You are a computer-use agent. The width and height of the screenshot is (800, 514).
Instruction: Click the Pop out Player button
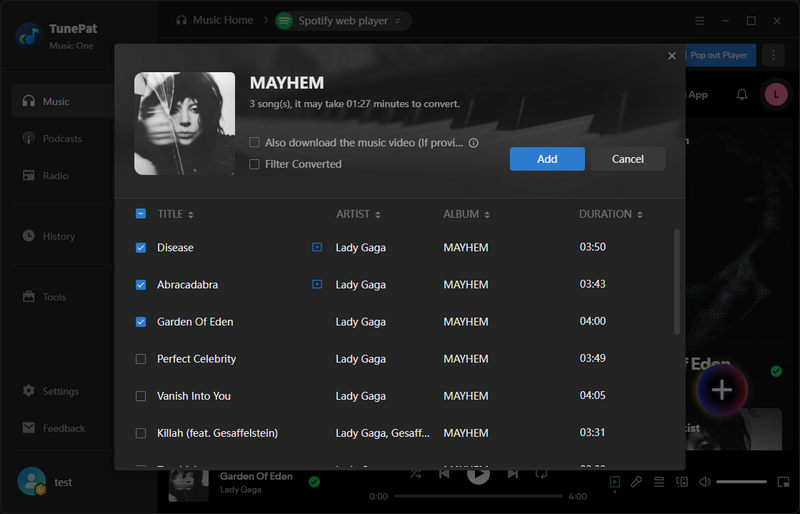(719, 55)
